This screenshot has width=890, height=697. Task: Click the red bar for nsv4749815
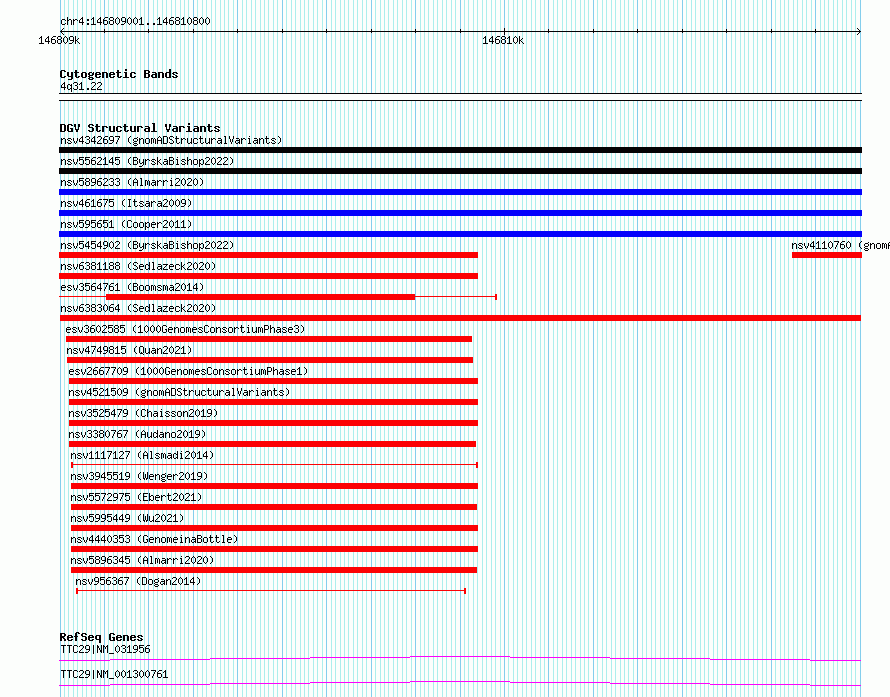pyautogui.click(x=270, y=360)
